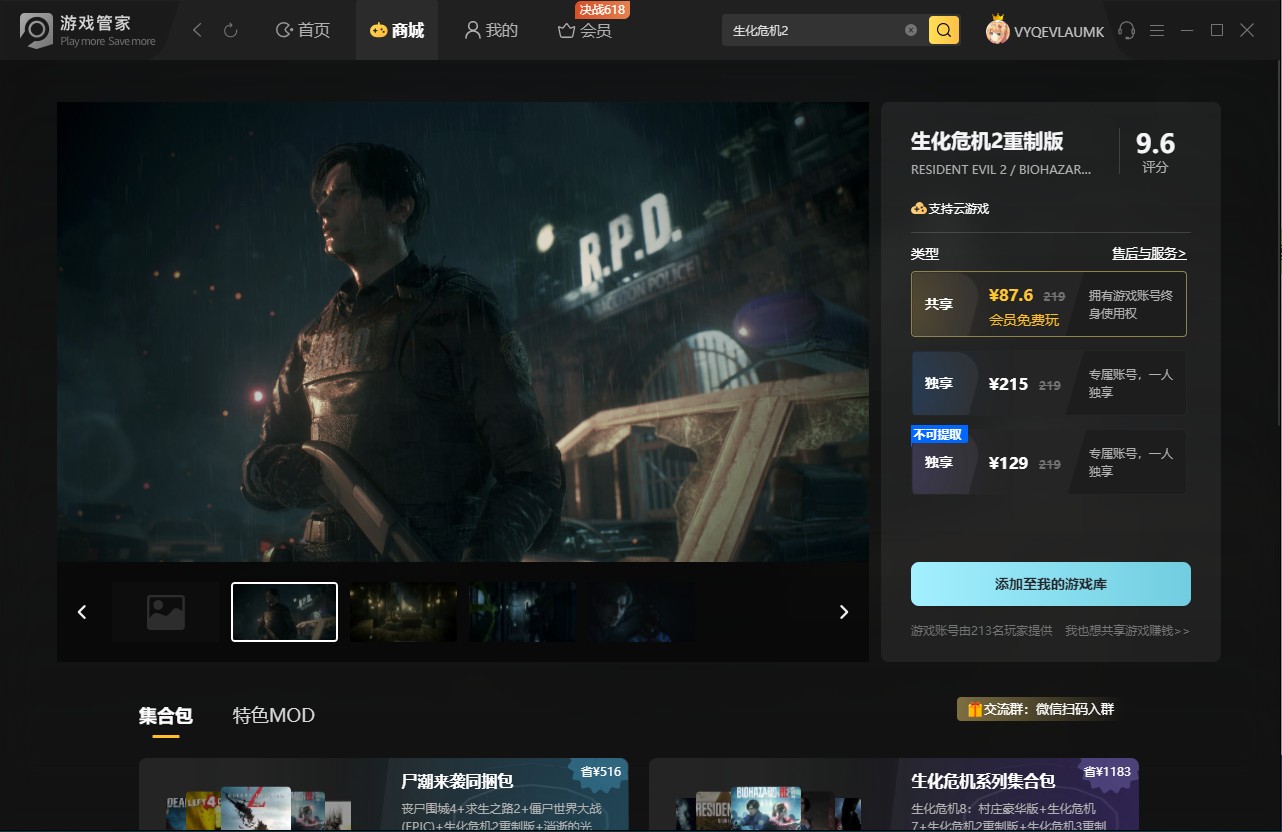1282x832 pixels.
Task: Clear the search box with X icon
Action: coord(911,30)
